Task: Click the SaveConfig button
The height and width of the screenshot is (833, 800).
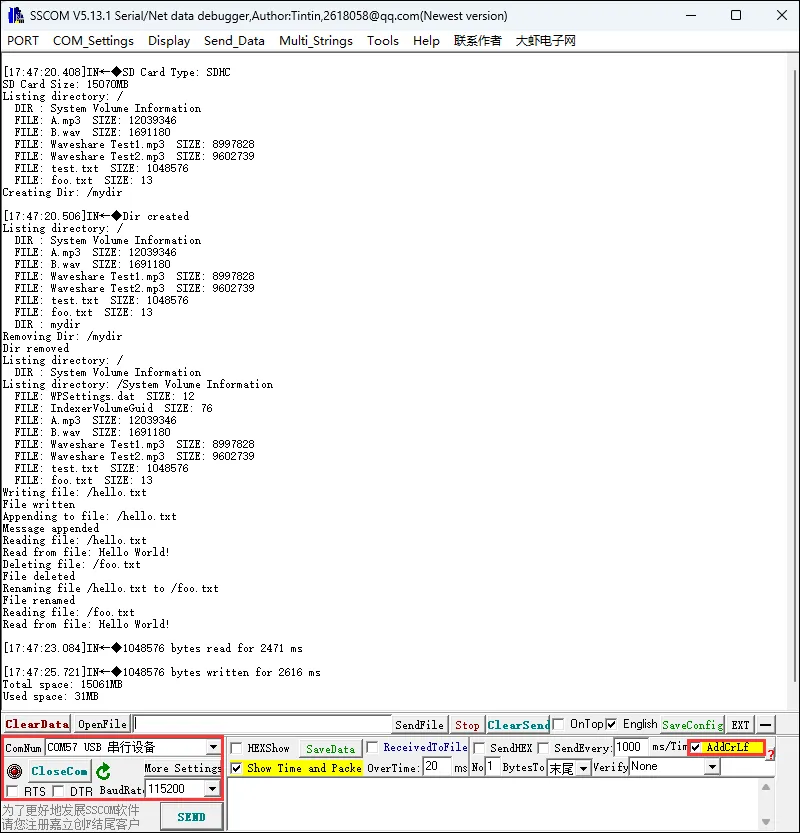Action: 692,724
